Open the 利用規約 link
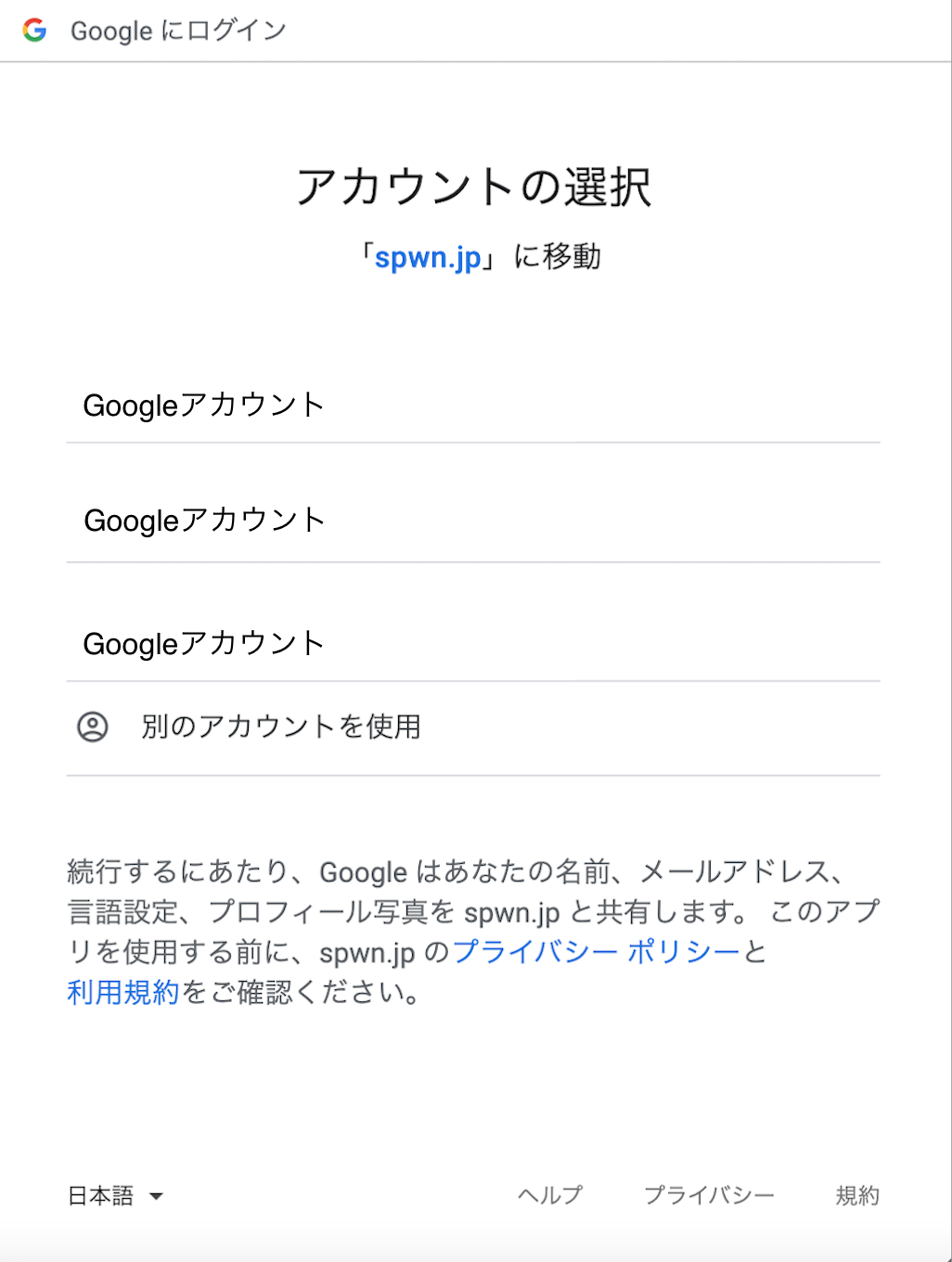Image resolution: width=952 pixels, height=1262 pixels. (123, 993)
